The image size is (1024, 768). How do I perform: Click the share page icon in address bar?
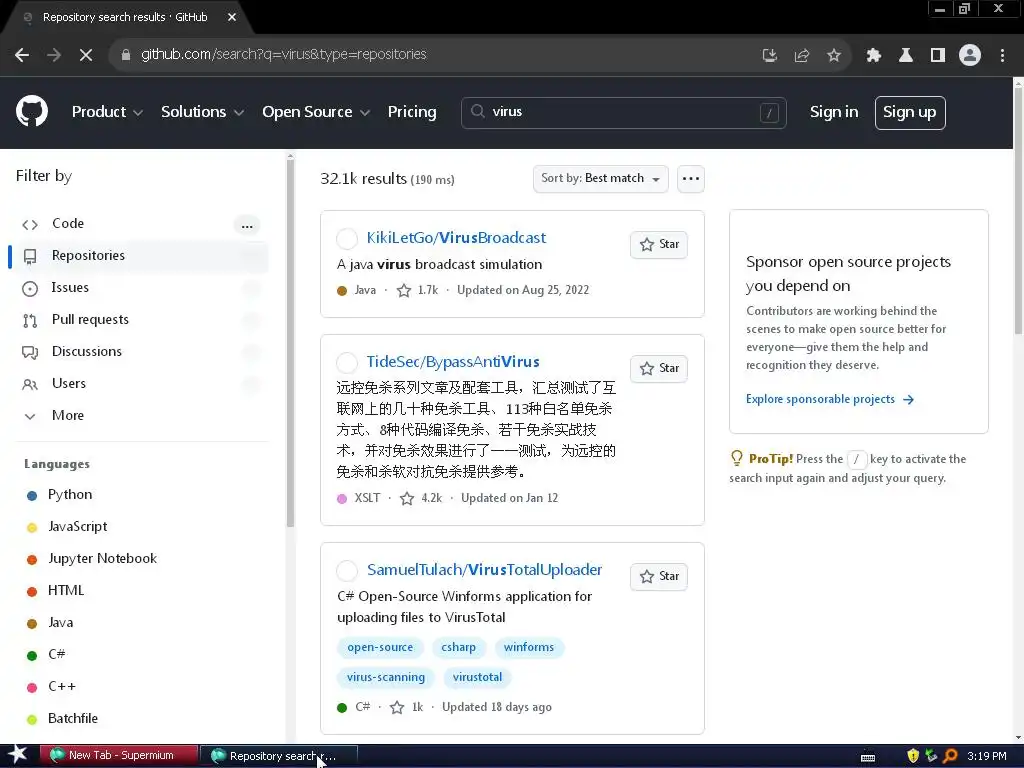(802, 56)
